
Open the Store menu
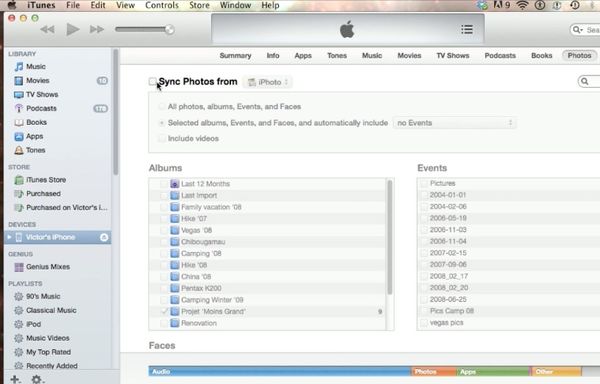199,5
